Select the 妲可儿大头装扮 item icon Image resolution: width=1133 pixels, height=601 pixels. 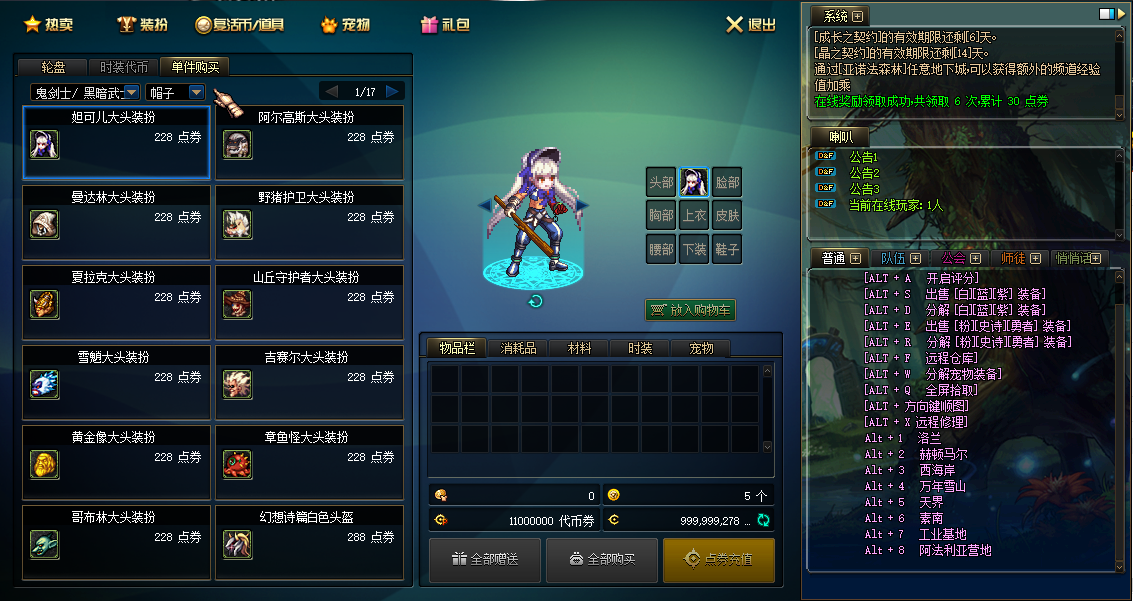click(45, 144)
